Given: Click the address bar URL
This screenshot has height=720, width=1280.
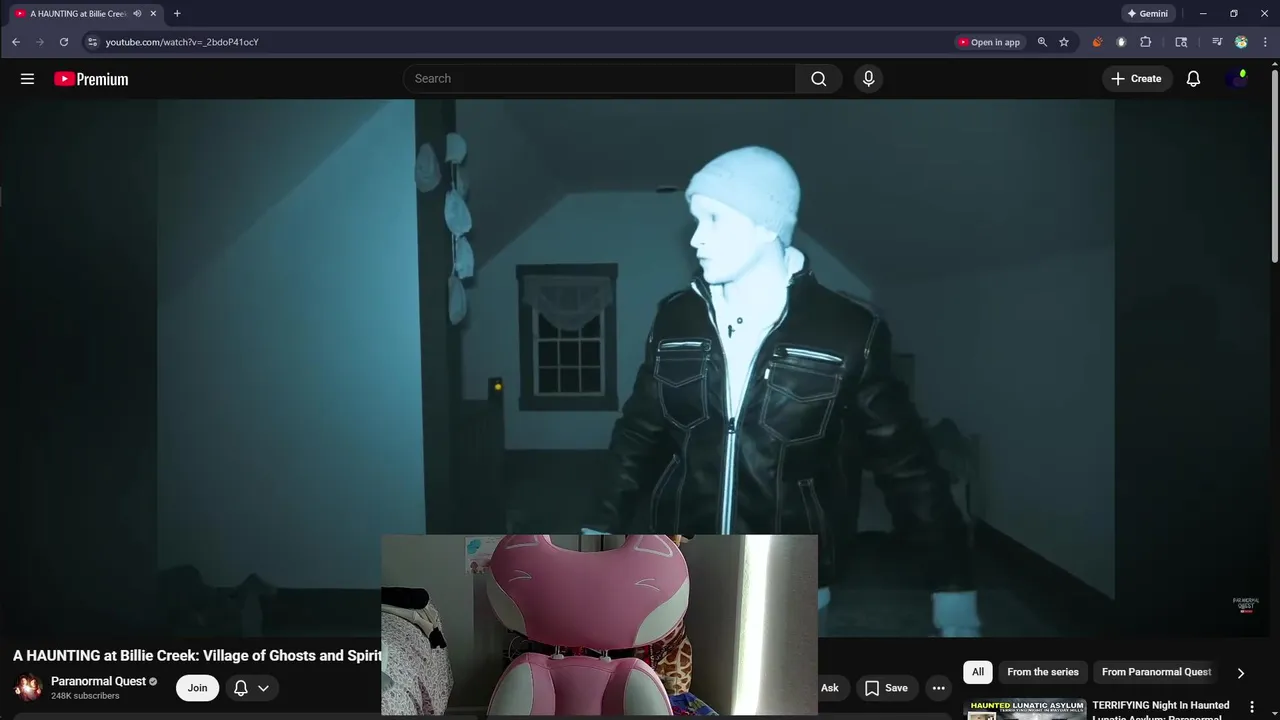Looking at the screenshot, I should coord(182,42).
